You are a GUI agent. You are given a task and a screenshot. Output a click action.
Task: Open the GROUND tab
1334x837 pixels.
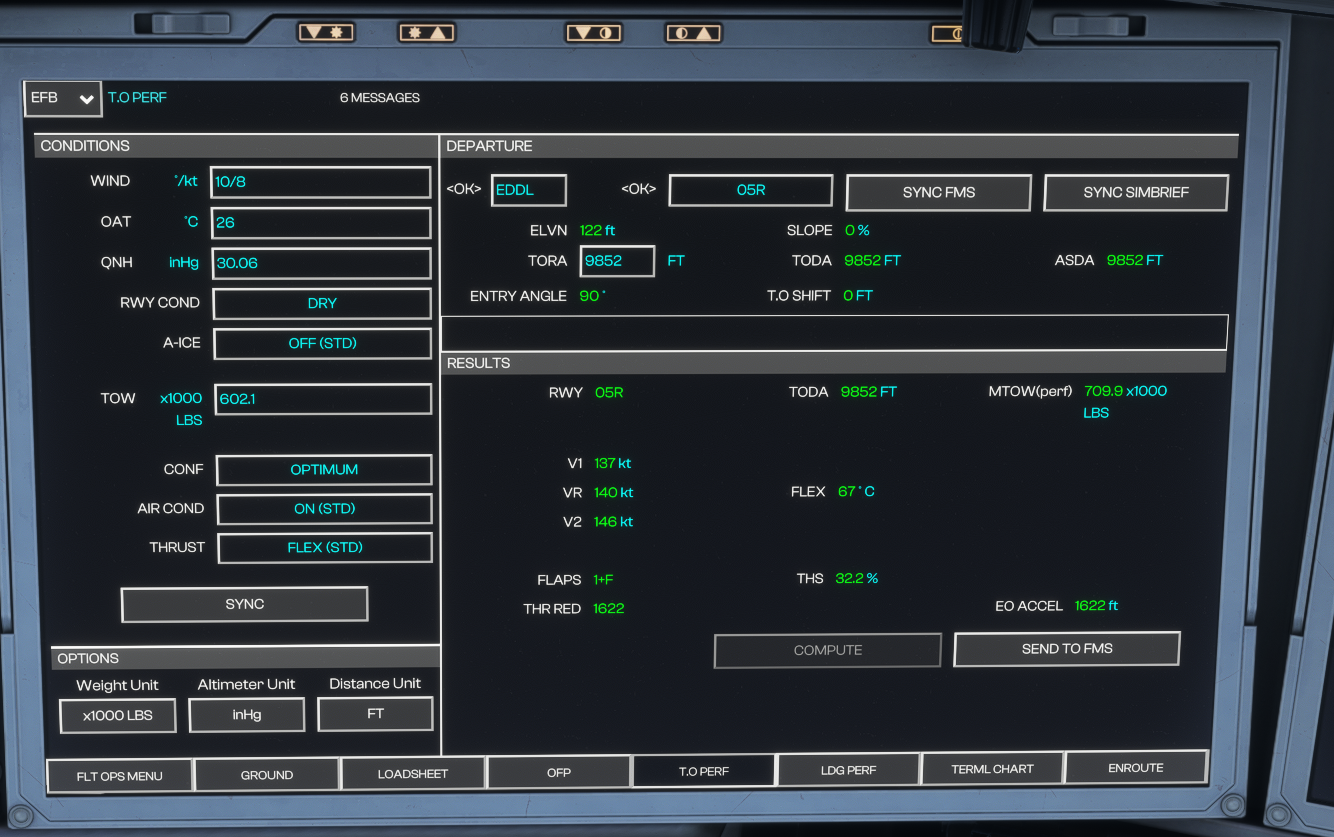click(x=266, y=774)
